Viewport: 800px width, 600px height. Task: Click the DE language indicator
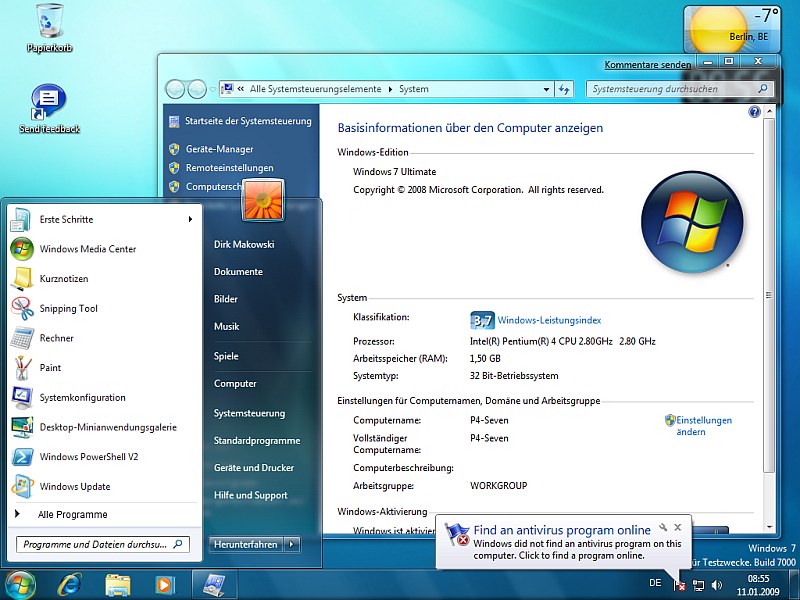655,583
